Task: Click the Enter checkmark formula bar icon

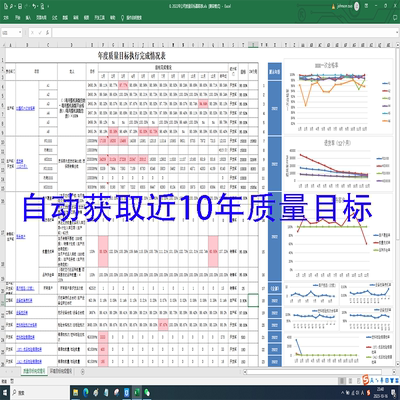Action: (x=40, y=33)
